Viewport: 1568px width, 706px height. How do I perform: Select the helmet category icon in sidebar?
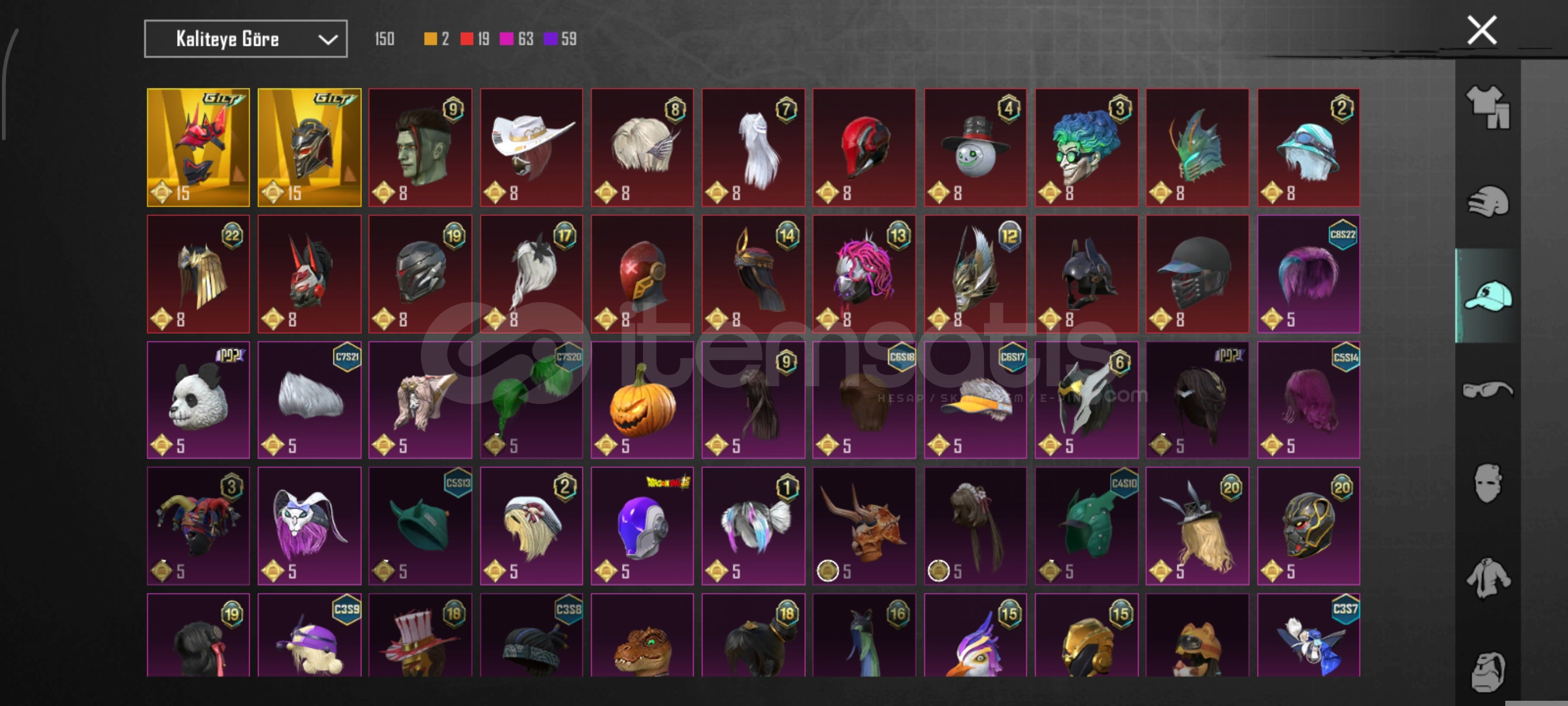point(1488,202)
